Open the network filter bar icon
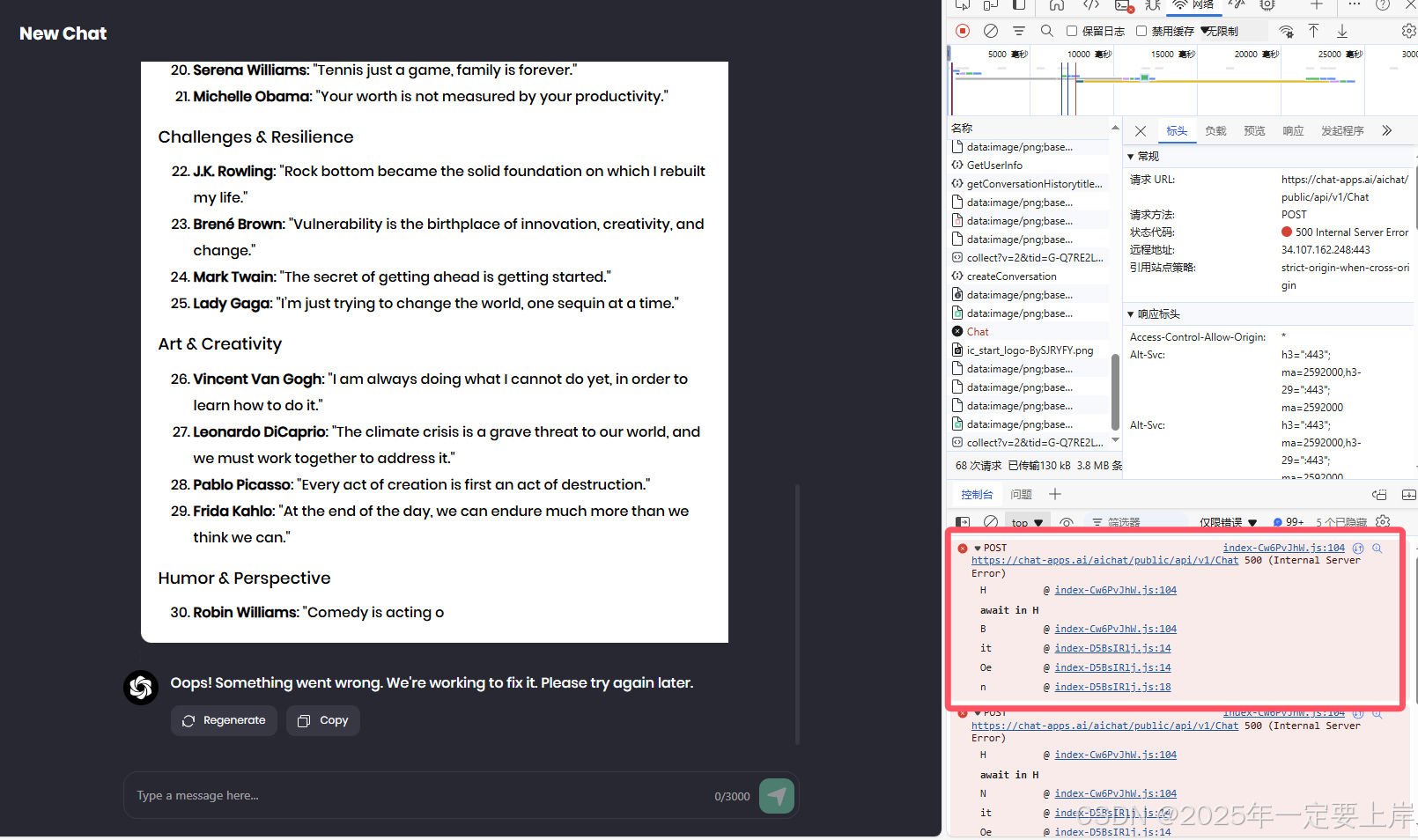The image size is (1418, 840). pos(1019,31)
